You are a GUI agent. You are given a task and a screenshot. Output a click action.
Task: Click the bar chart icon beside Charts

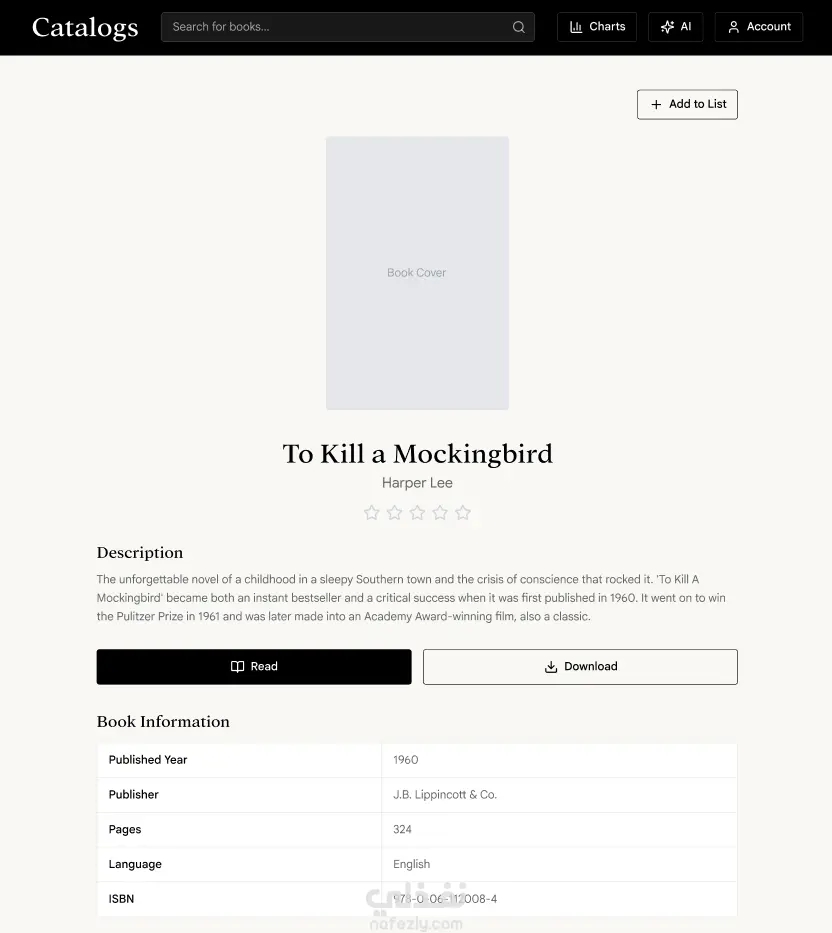[575, 27]
